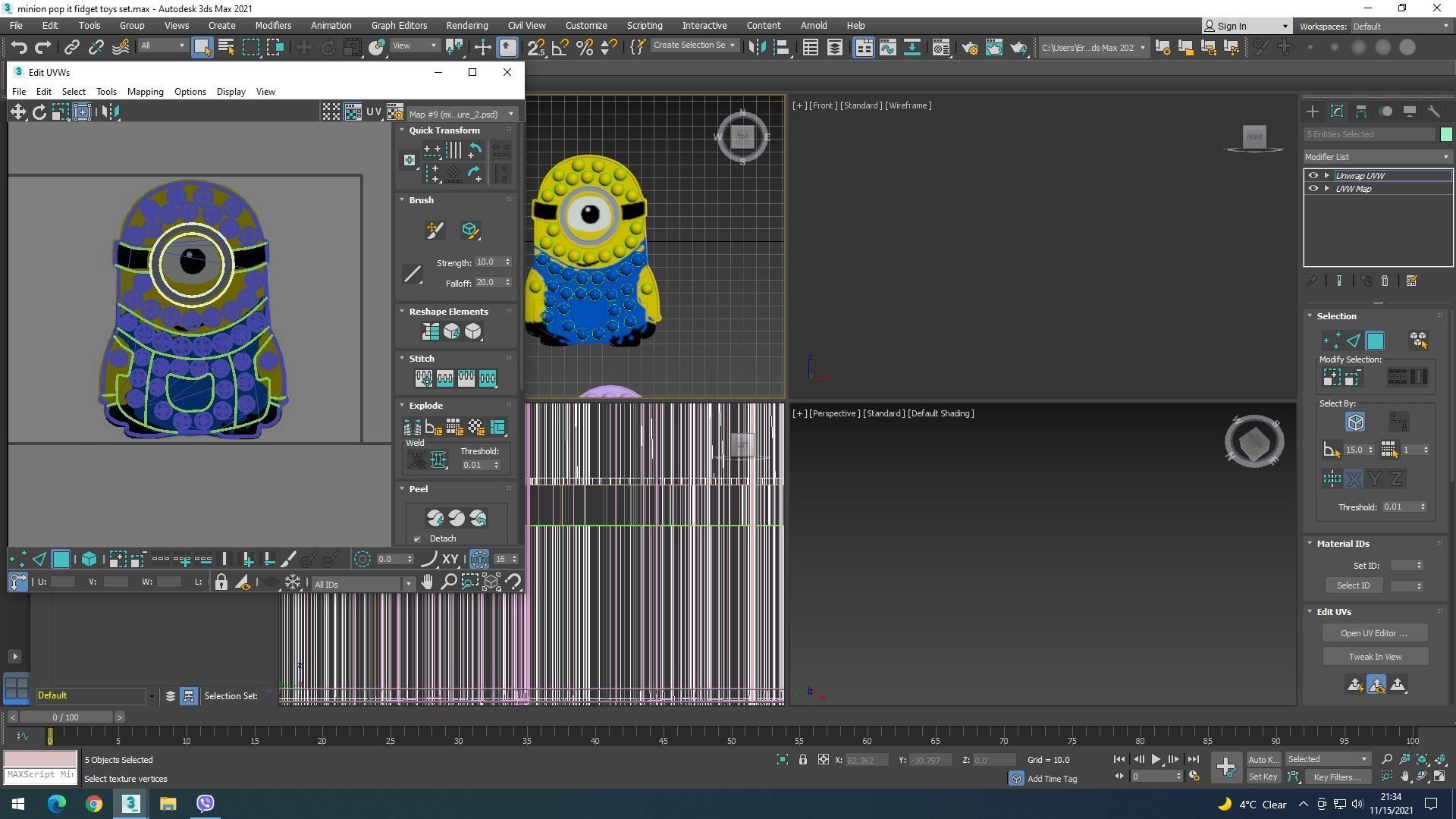
Task: Click the green object color swatch
Action: (x=1445, y=134)
